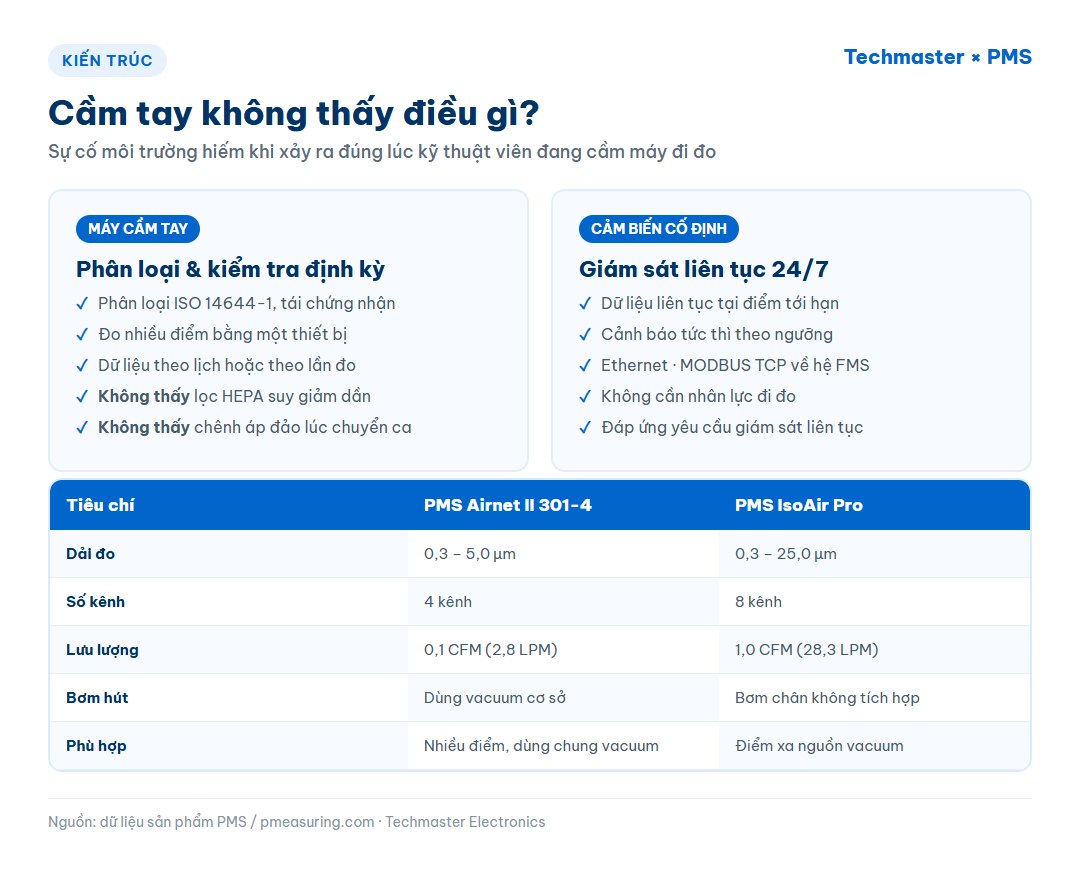
Task: Click the 'MÁY CẦM TAY' badge
Action: [x=138, y=229]
